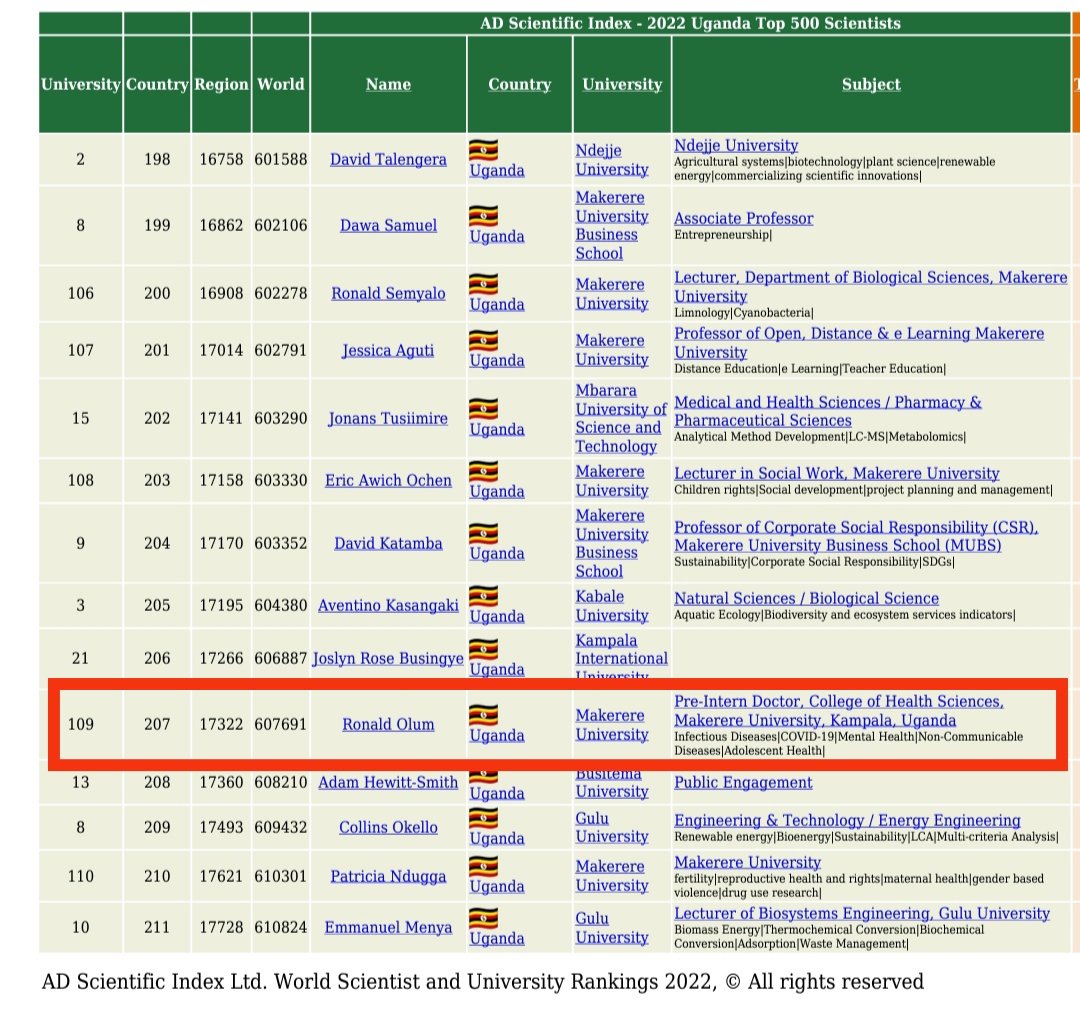1080x1024 pixels.
Task: Open Gulu University link in Emmanuel Menya's row
Action: [612, 928]
